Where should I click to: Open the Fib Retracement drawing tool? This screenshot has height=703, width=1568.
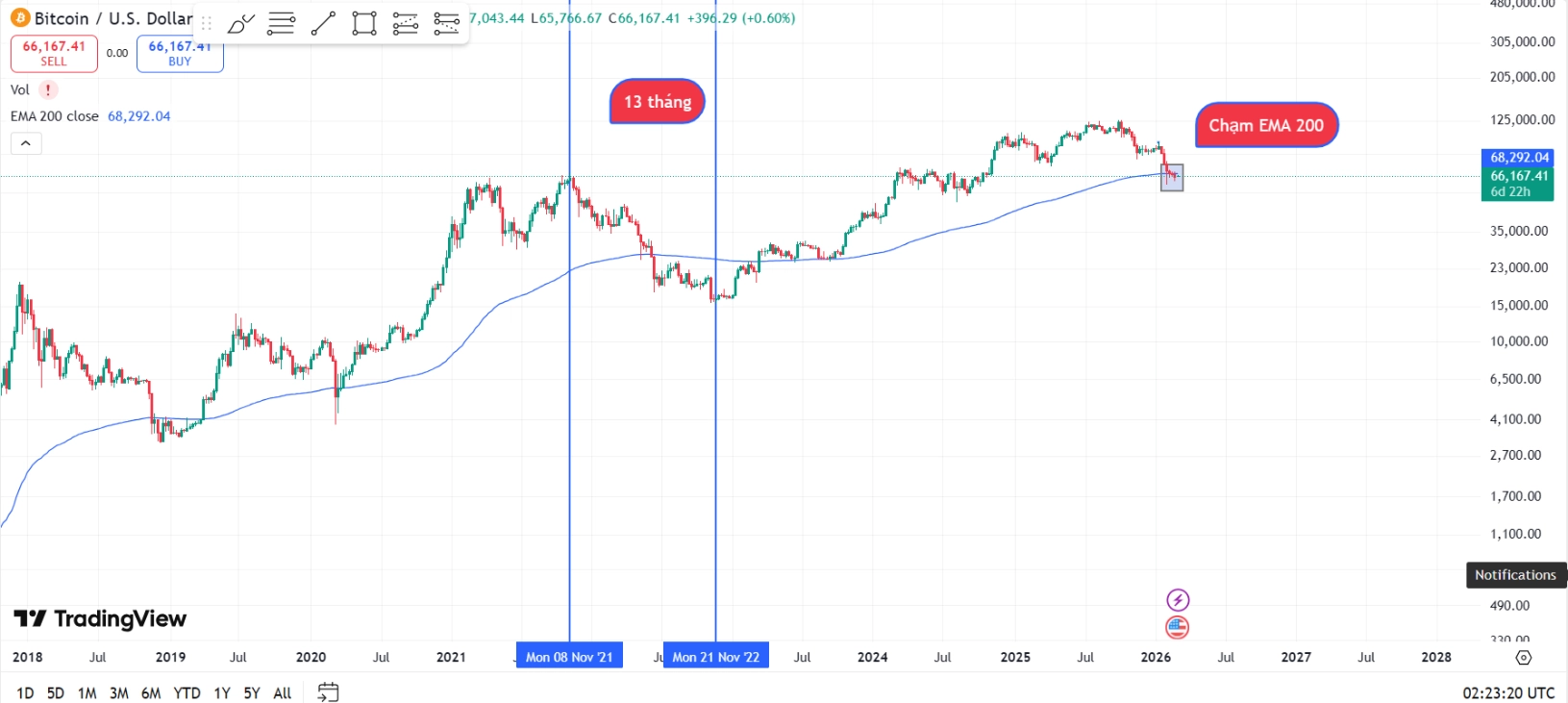[281, 22]
